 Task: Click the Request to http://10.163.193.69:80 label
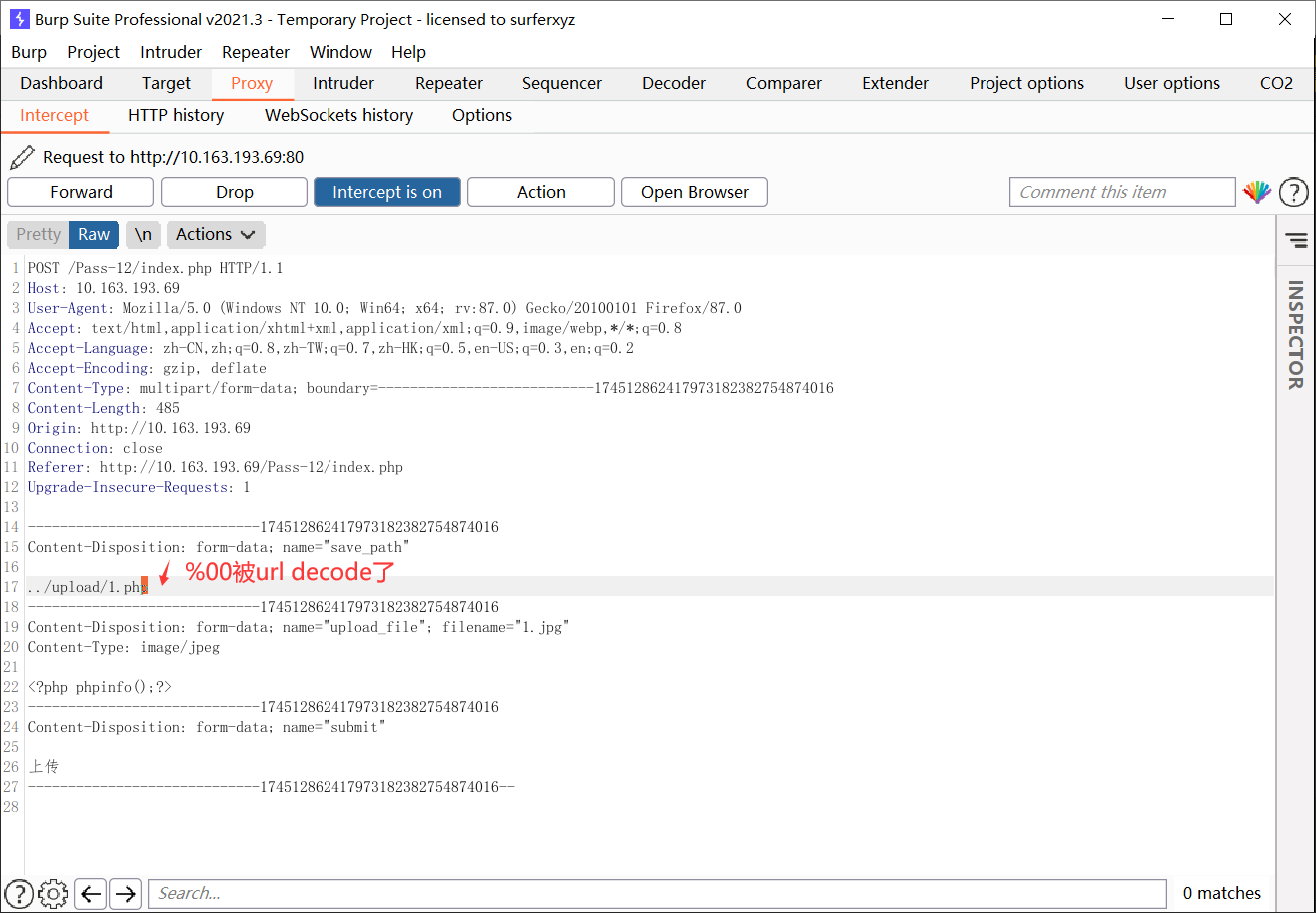pos(173,157)
